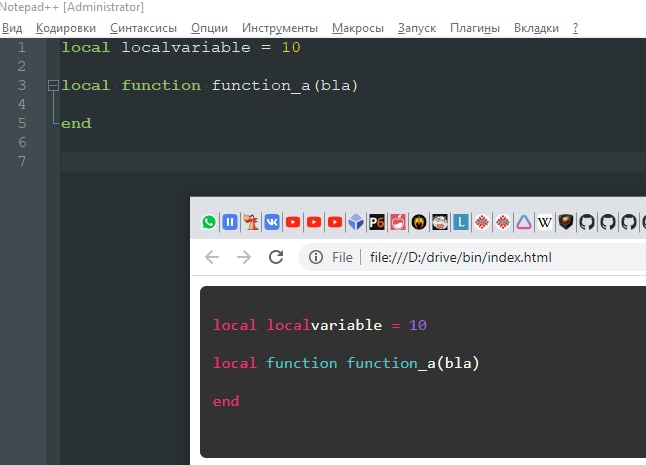The height and width of the screenshot is (465, 646).
Task: Open the Запуск menu
Action: [417, 28]
